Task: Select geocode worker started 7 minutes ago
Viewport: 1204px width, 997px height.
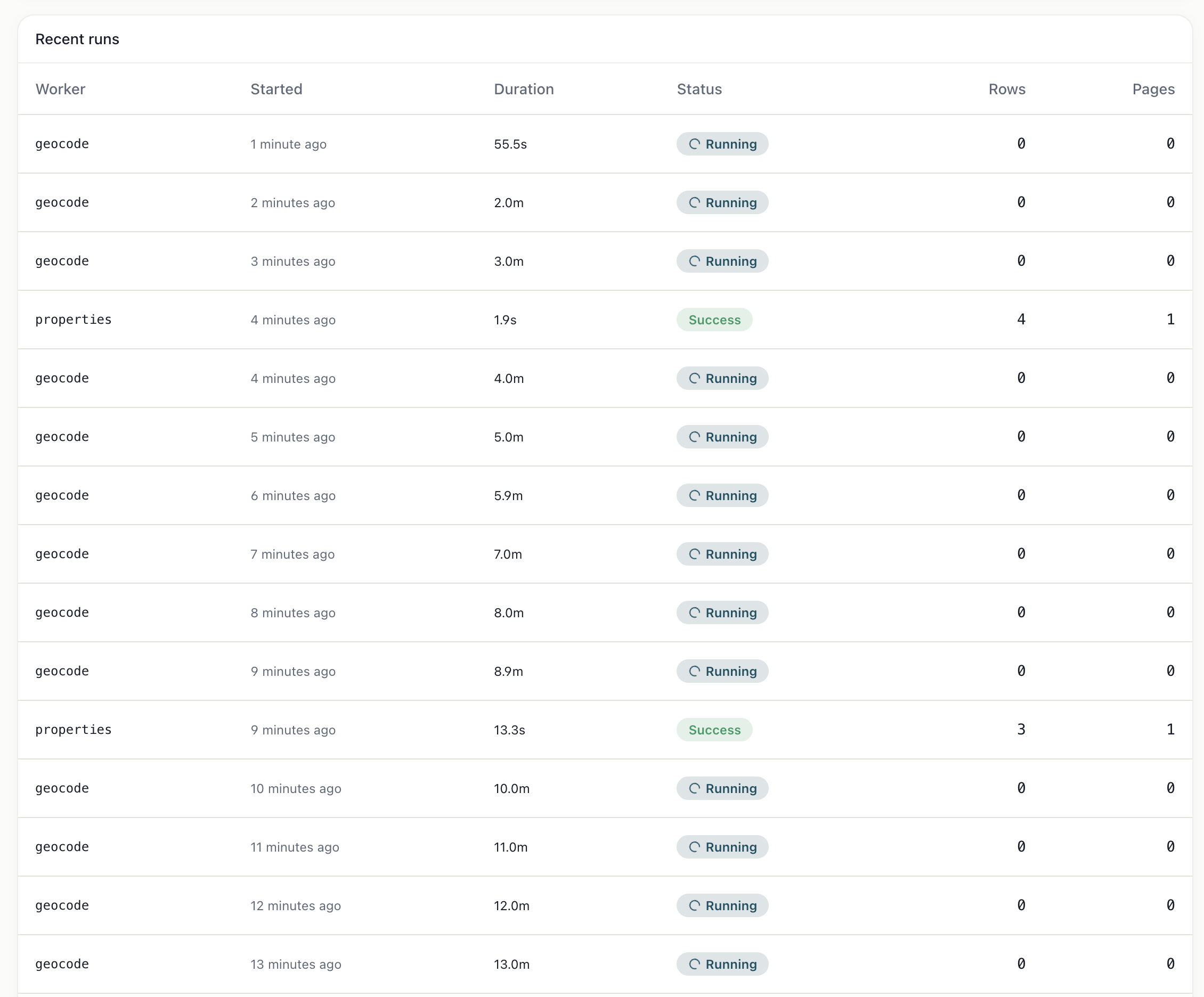Action: [62, 554]
